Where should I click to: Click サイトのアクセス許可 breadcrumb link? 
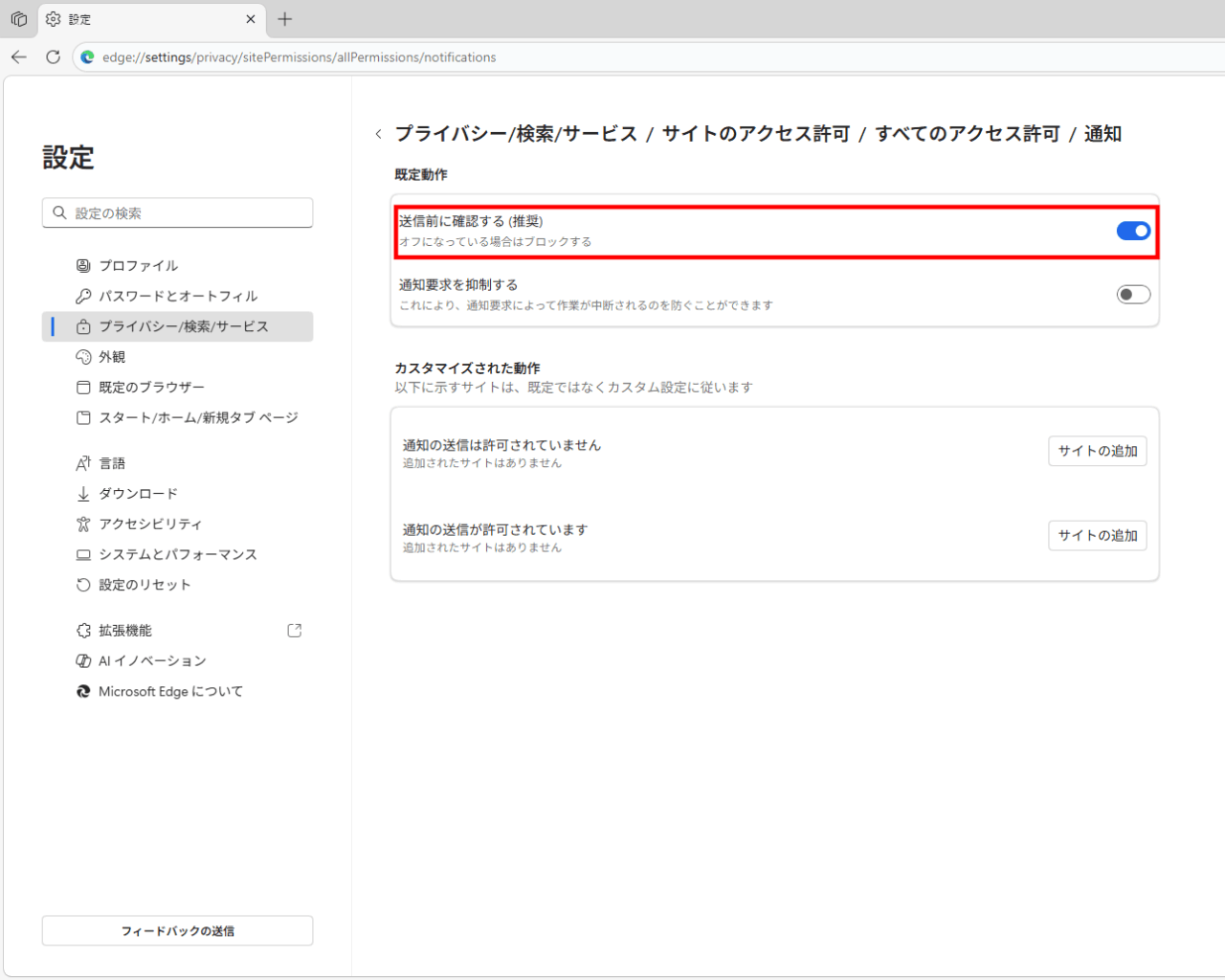coord(755,134)
